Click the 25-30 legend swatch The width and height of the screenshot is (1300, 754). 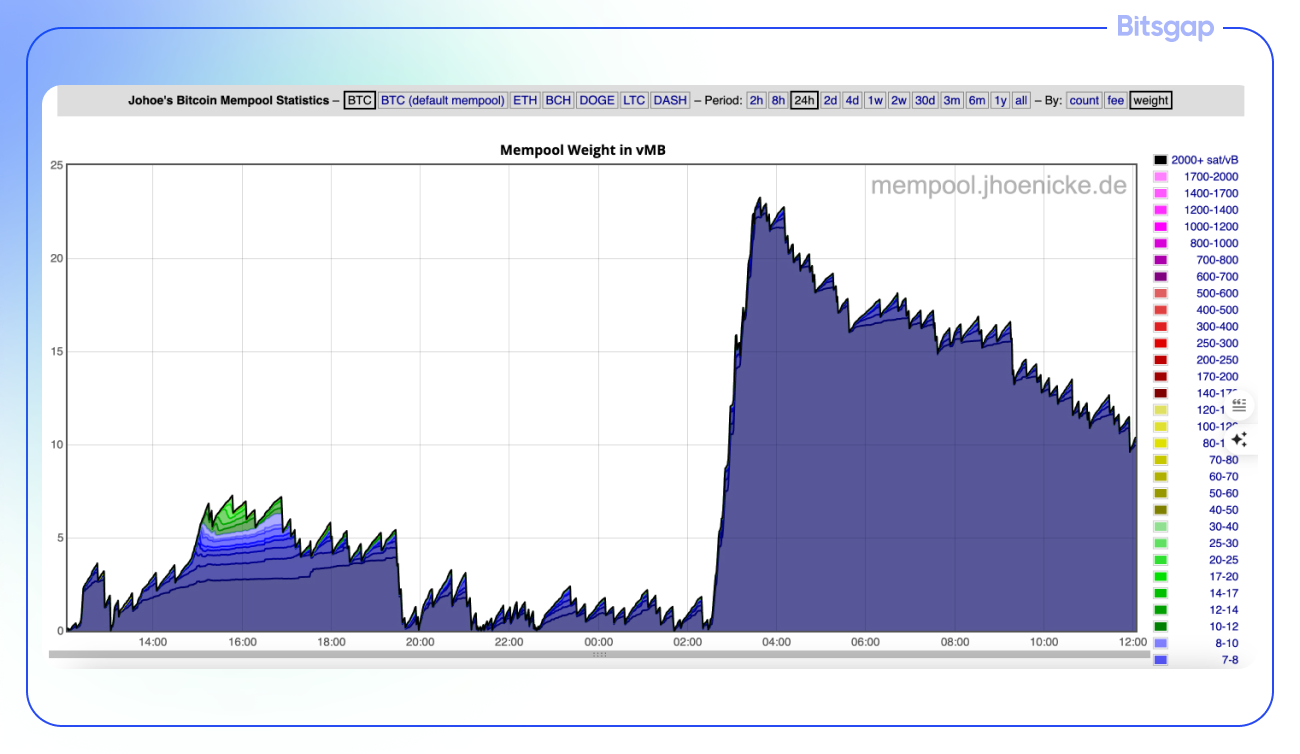coord(1161,543)
